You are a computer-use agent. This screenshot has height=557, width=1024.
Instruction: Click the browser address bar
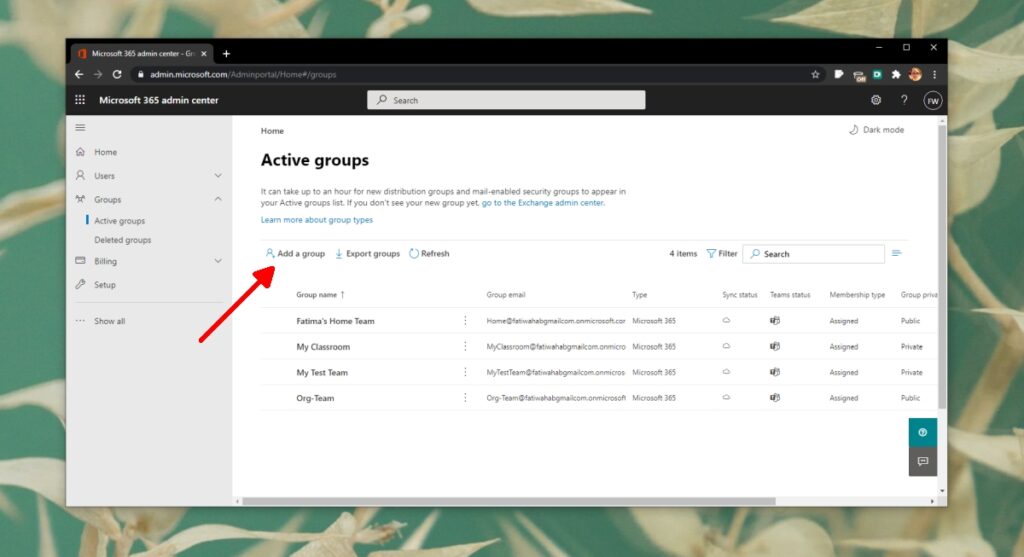[470, 74]
